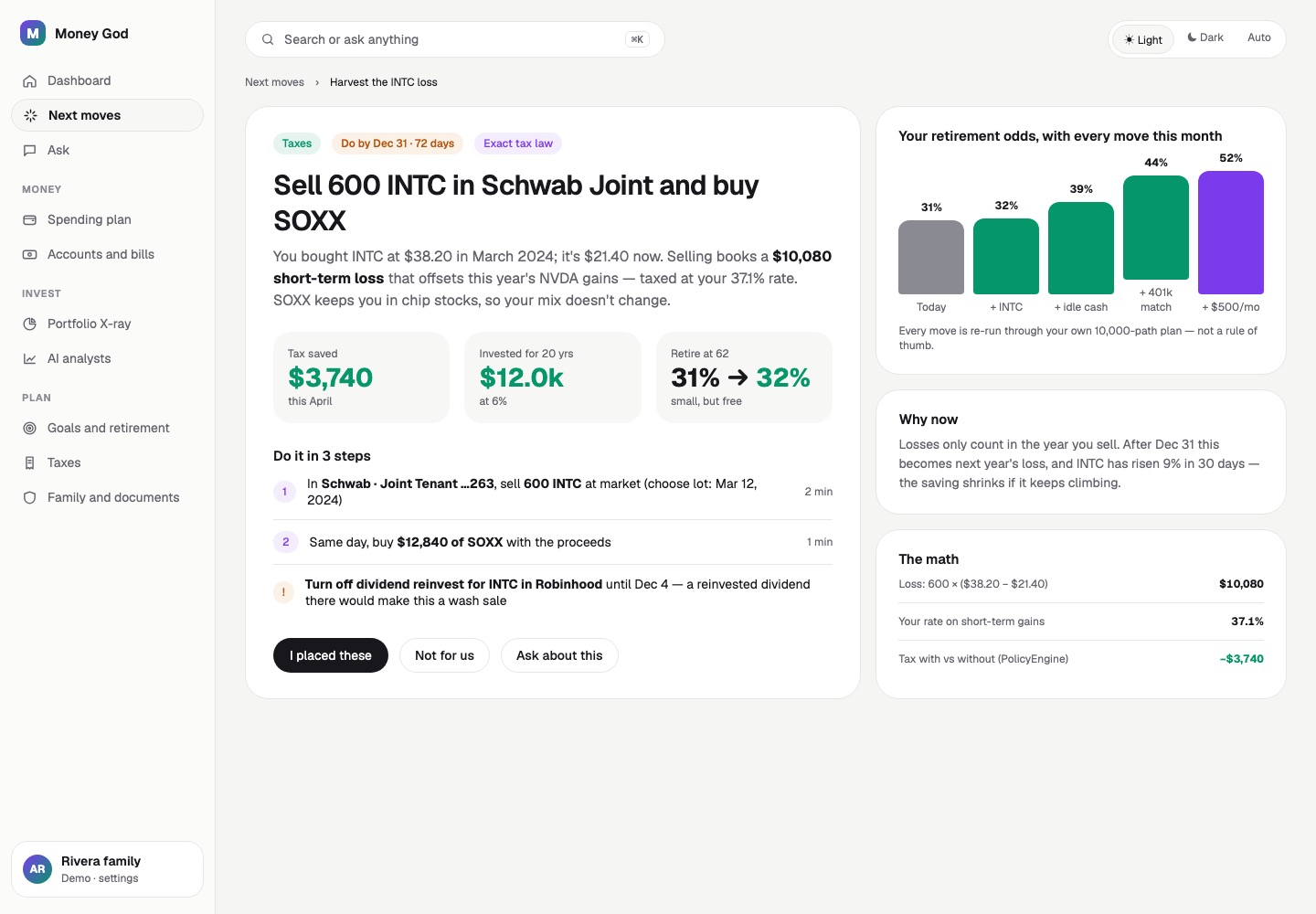Click the AI analysts chart icon

coord(29,359)
